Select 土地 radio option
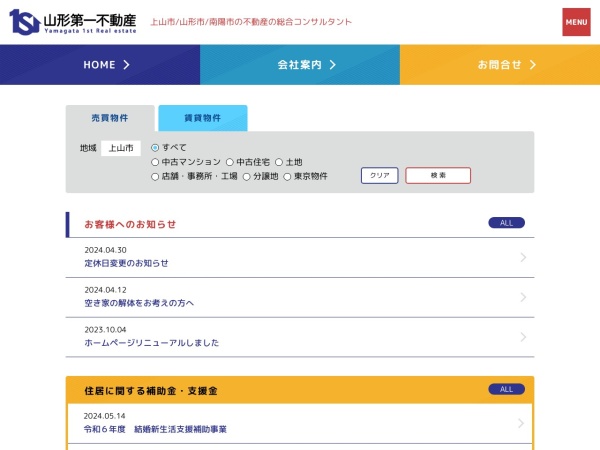This screenshot has height=450, width=600. (279, 162)
